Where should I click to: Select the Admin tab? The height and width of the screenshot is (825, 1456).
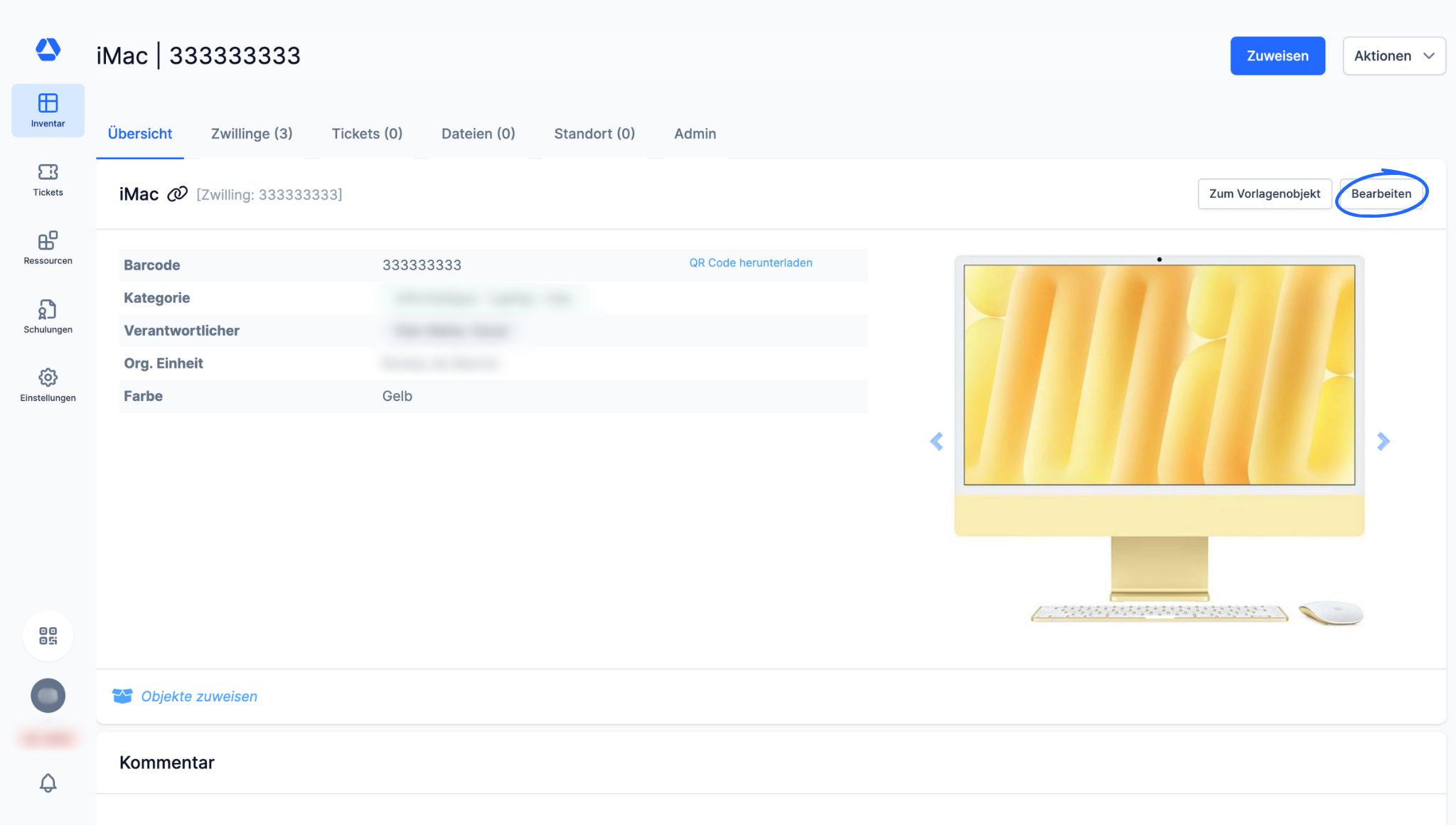point(695,134)
